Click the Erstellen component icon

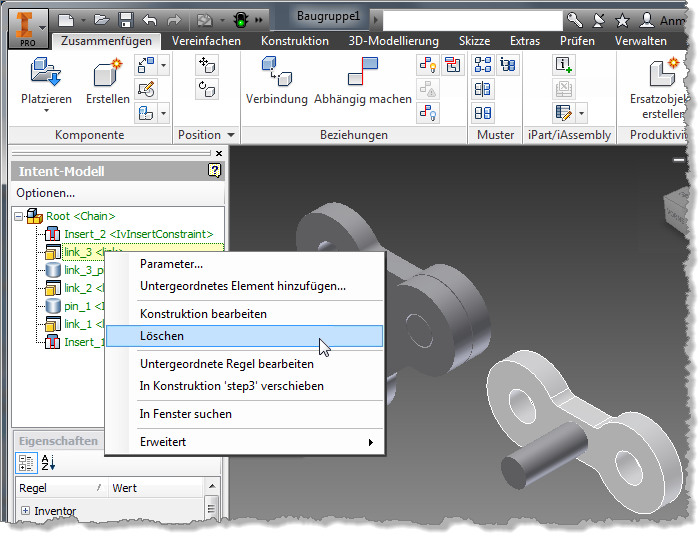(107, 72)
